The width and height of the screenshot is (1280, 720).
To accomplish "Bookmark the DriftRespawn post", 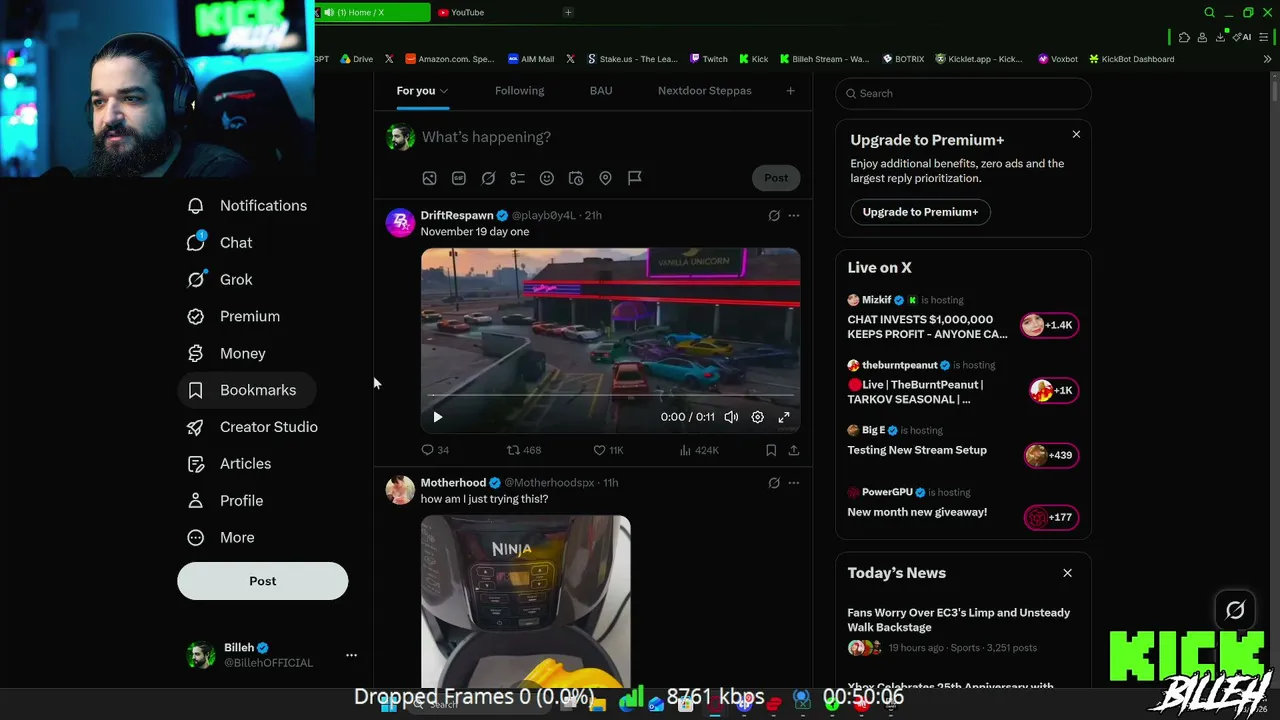I will coord(771,450).
